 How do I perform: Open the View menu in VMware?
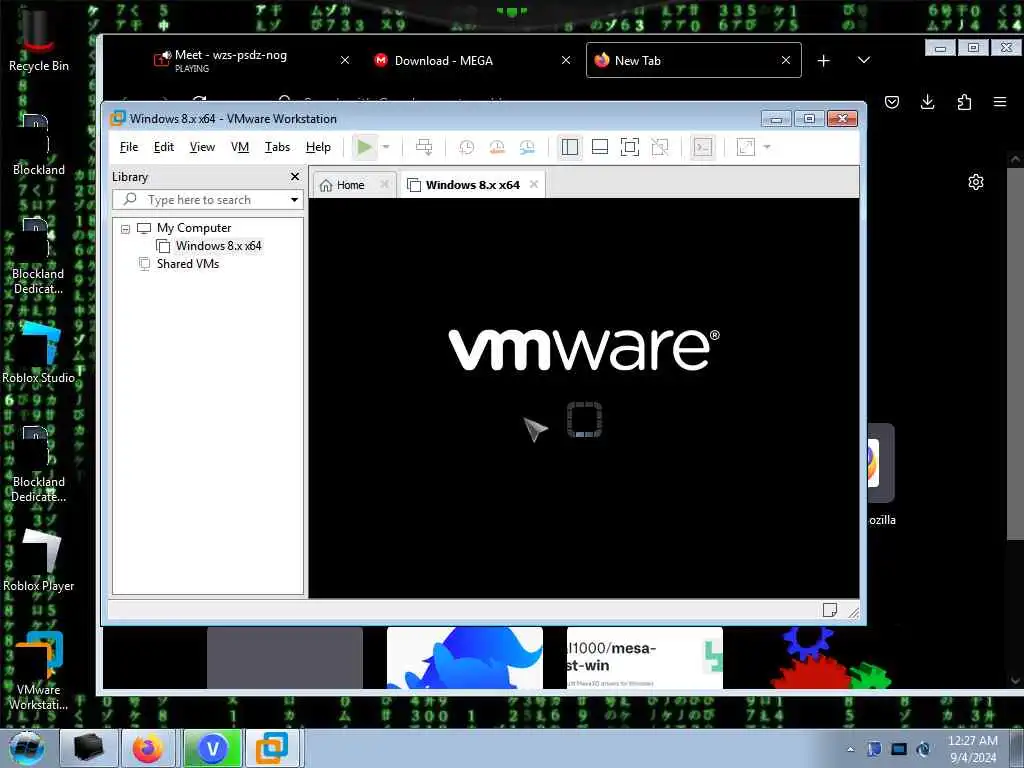(202, 147)
